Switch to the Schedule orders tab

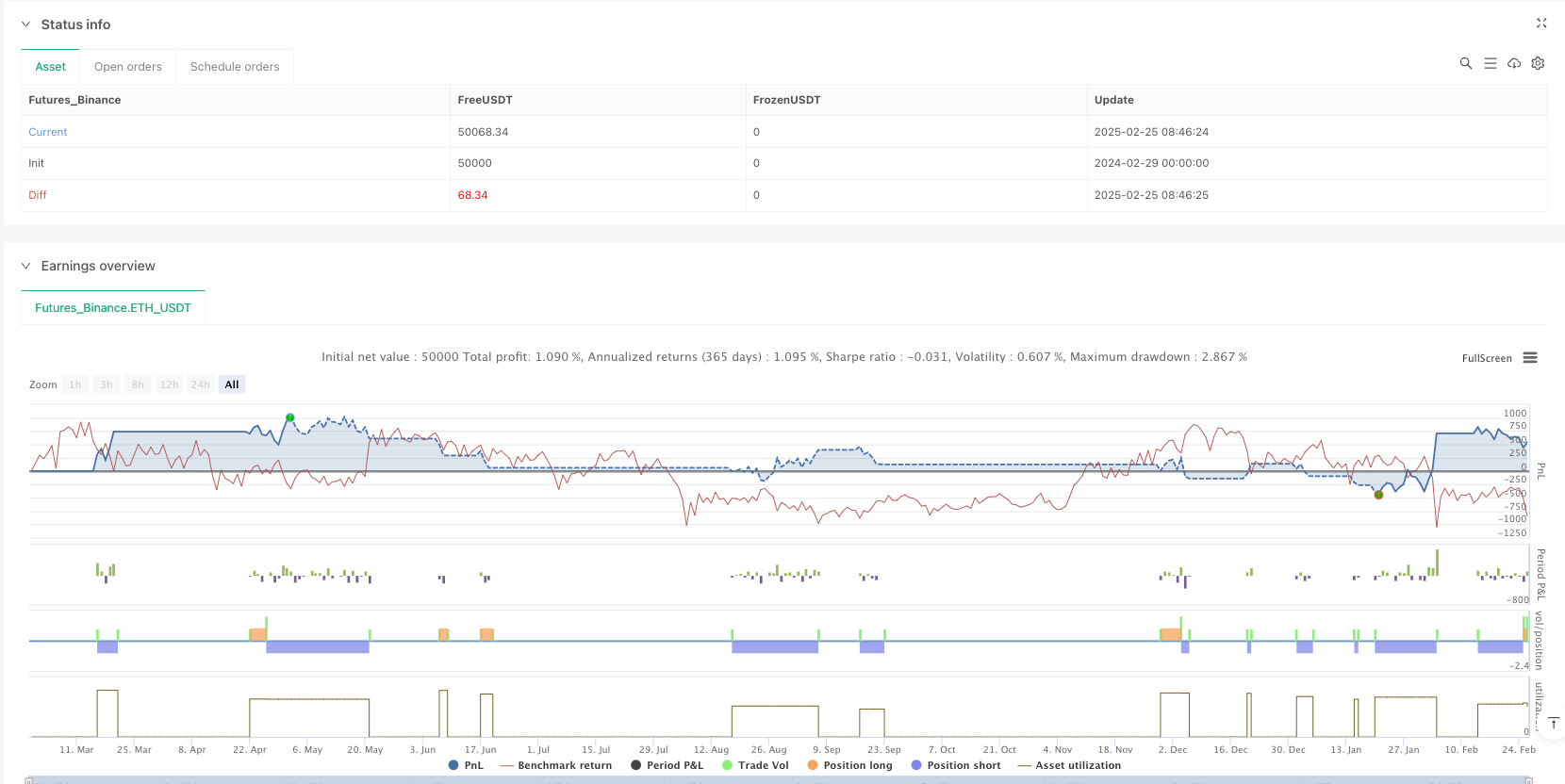(235, 67)
